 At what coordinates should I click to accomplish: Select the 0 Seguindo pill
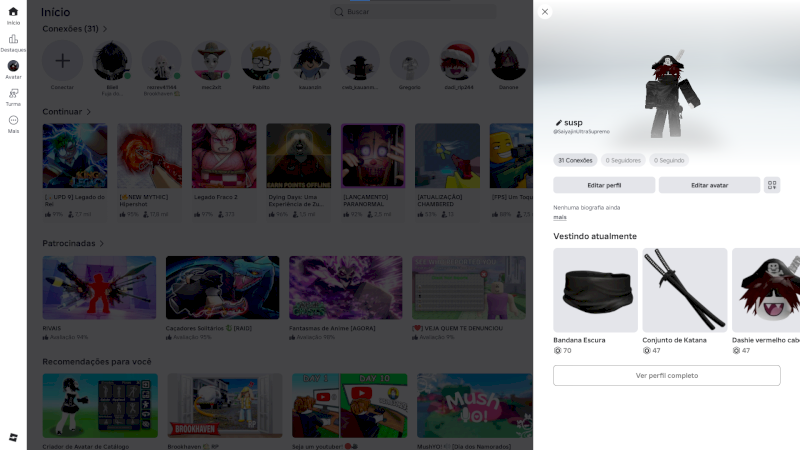pyautogui.click(x=669, y=160)
